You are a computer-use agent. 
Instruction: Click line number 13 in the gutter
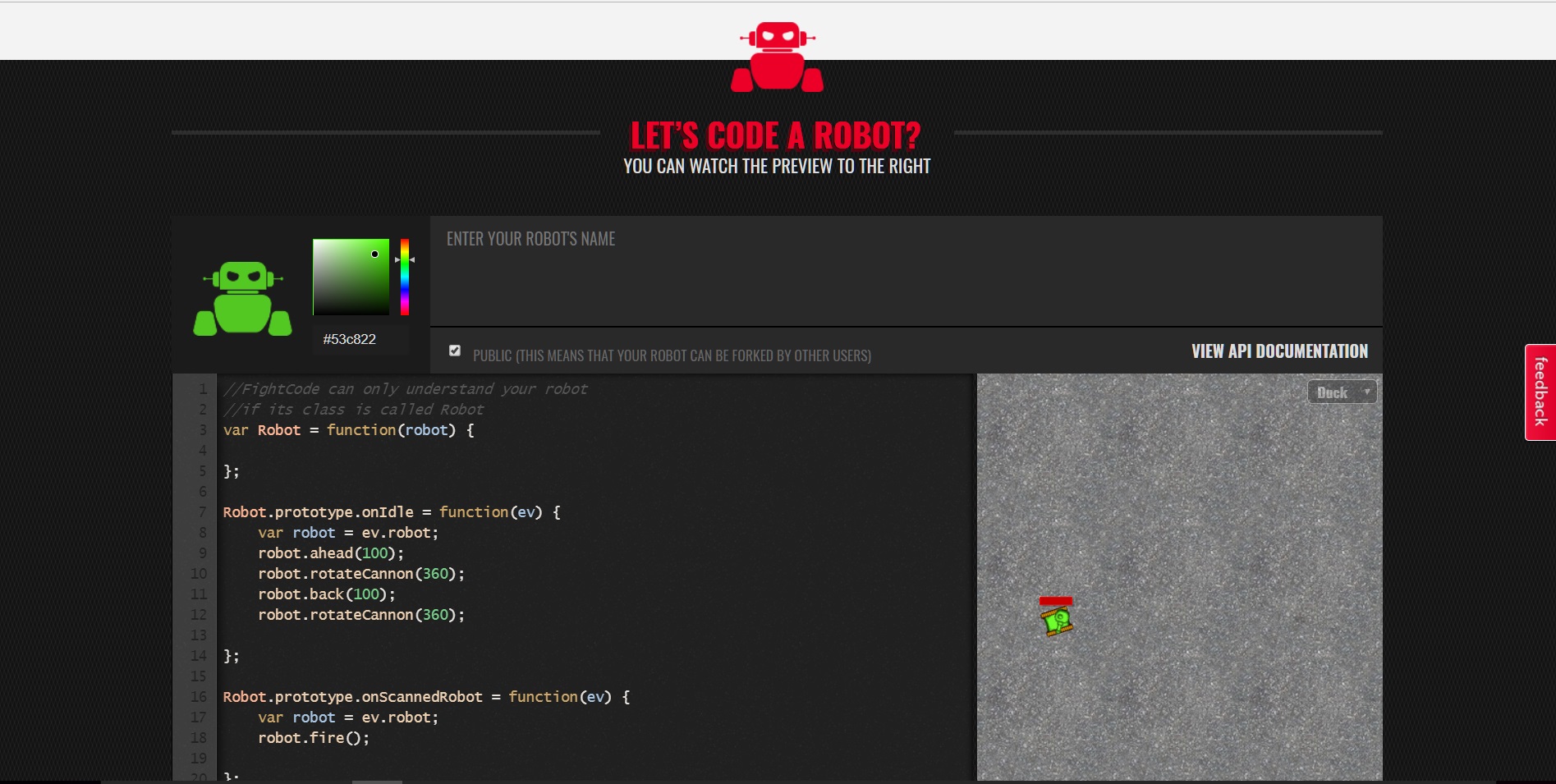click(199, 635)
